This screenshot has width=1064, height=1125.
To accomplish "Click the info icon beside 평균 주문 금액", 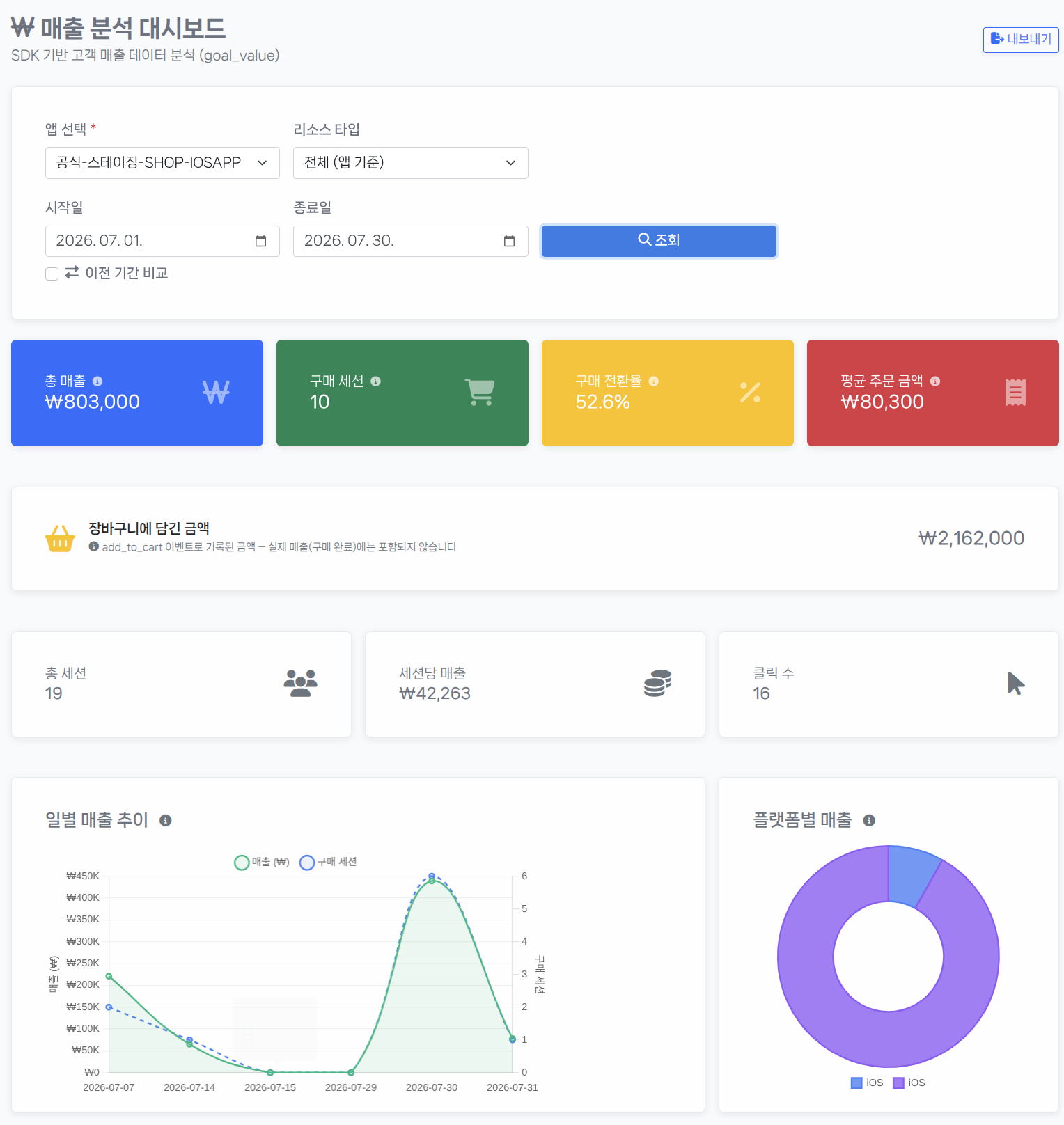I will 935,381.
